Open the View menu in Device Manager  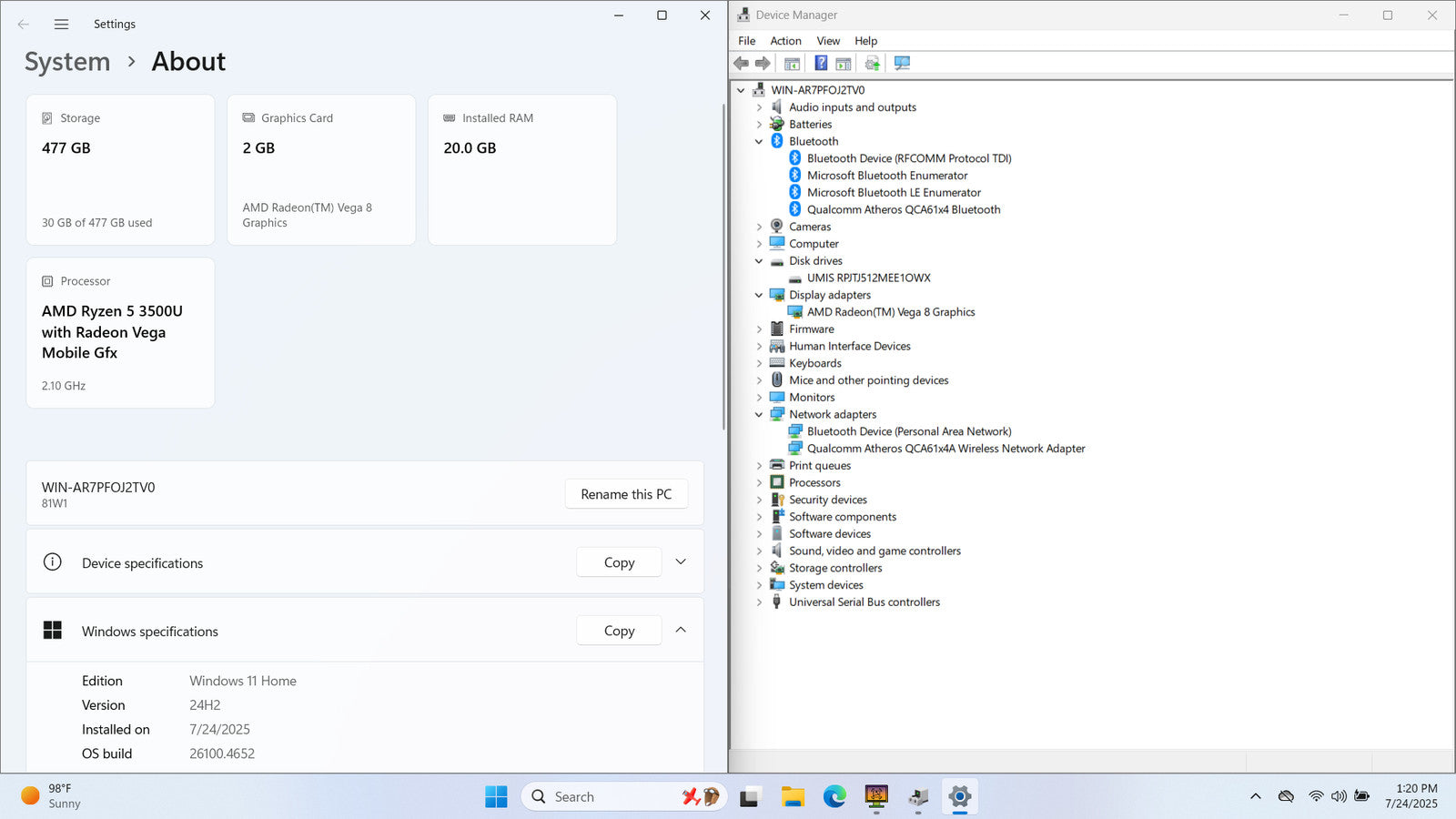click(x=827, y=41)
